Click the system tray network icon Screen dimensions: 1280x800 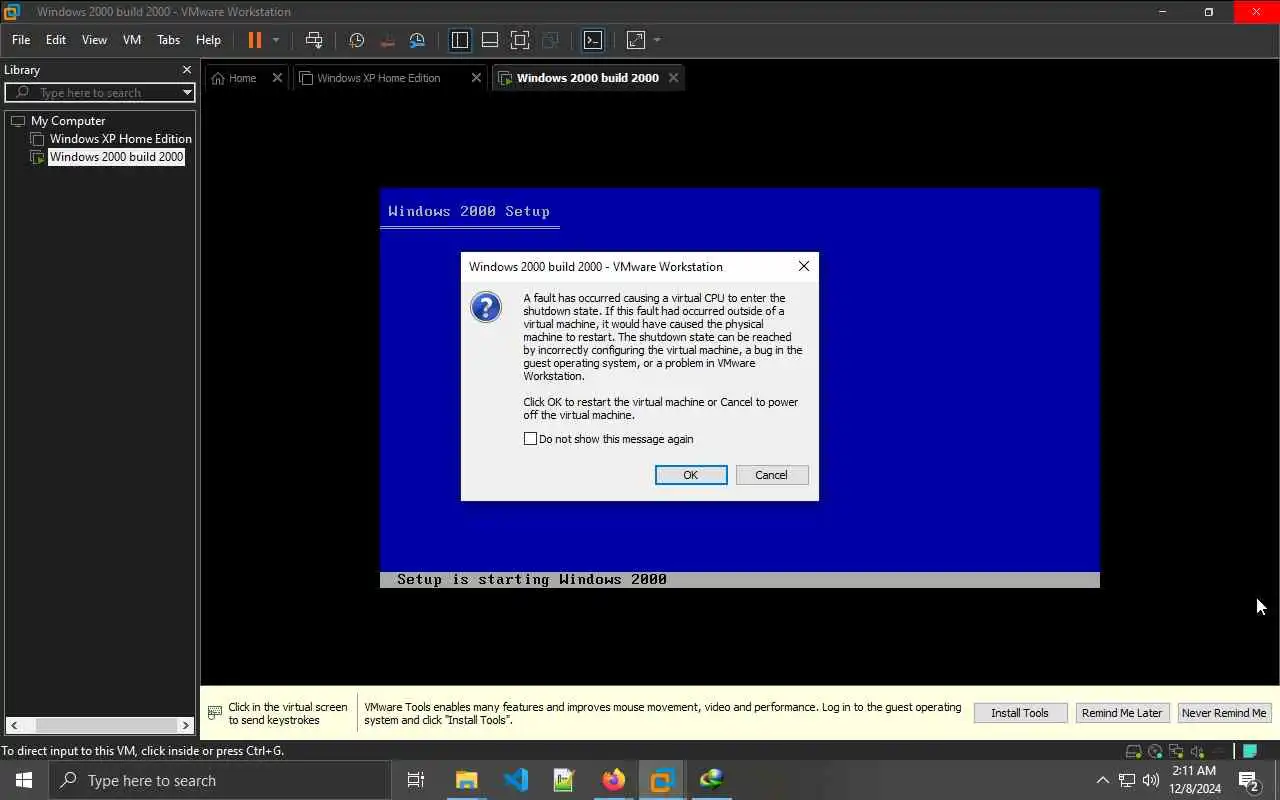pyautogui.click(x=1127, y=780)
